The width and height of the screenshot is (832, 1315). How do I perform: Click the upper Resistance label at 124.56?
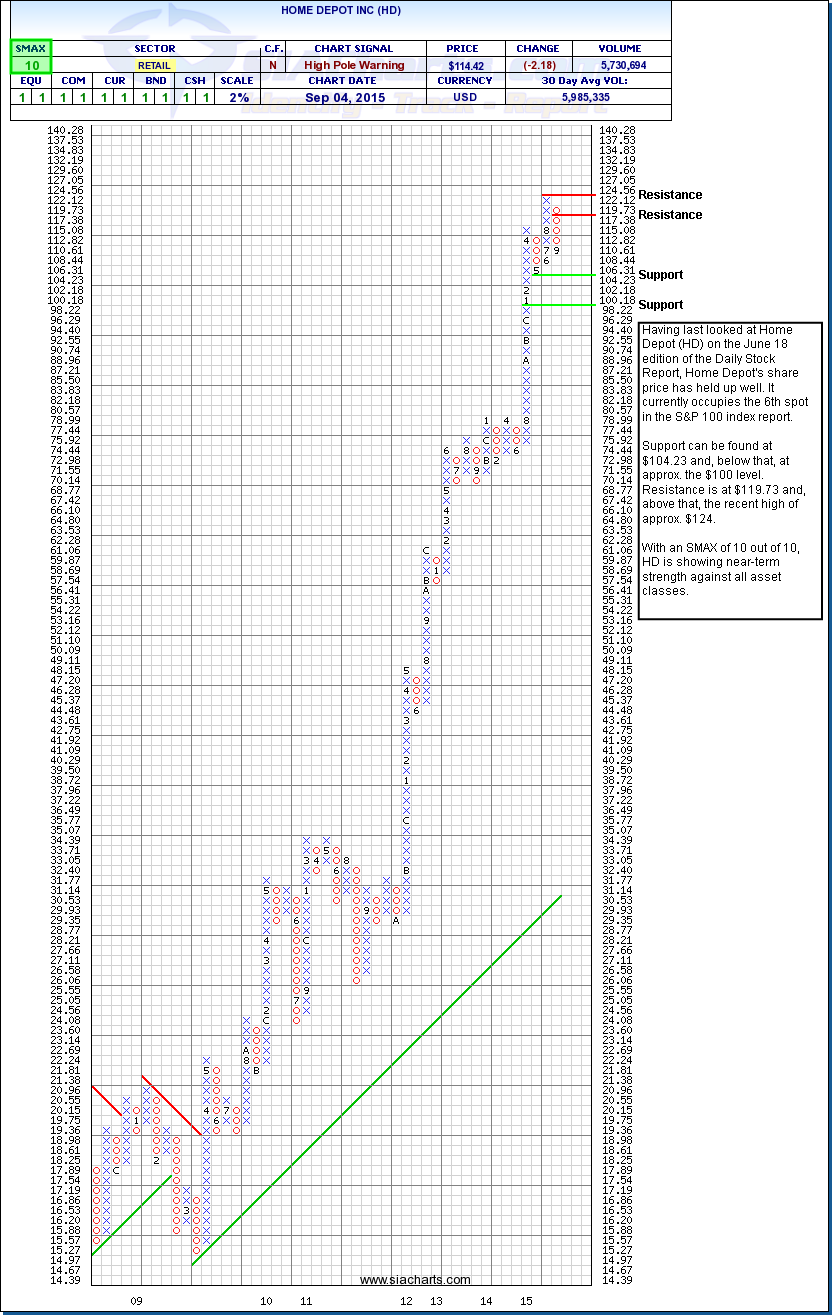[x=670, y=195]
